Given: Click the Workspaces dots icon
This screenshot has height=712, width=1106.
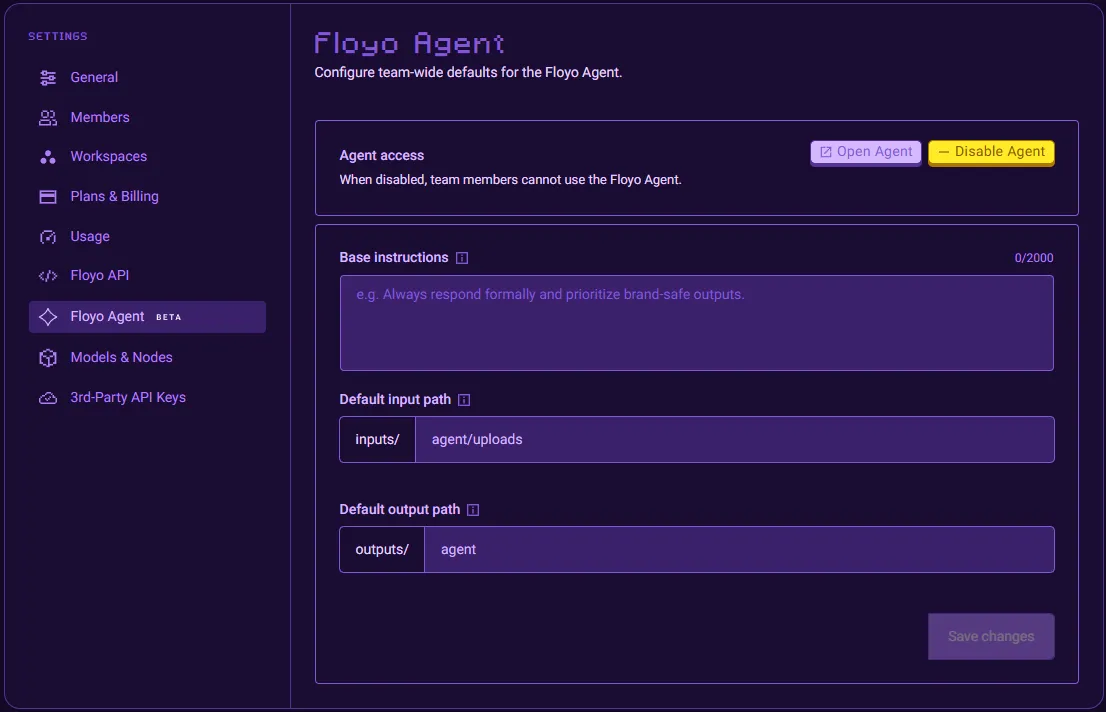Looking at the screenshot, I should (48, 157).
